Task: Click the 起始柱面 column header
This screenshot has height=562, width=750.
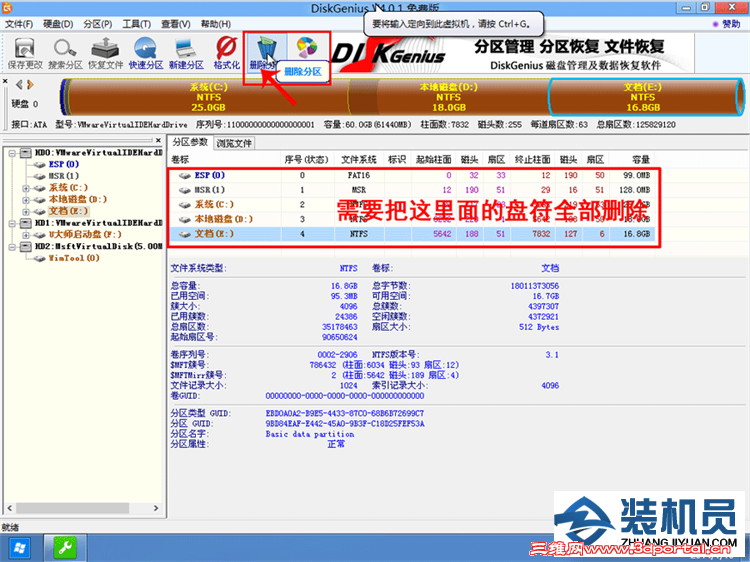Action: pos(433,159)
